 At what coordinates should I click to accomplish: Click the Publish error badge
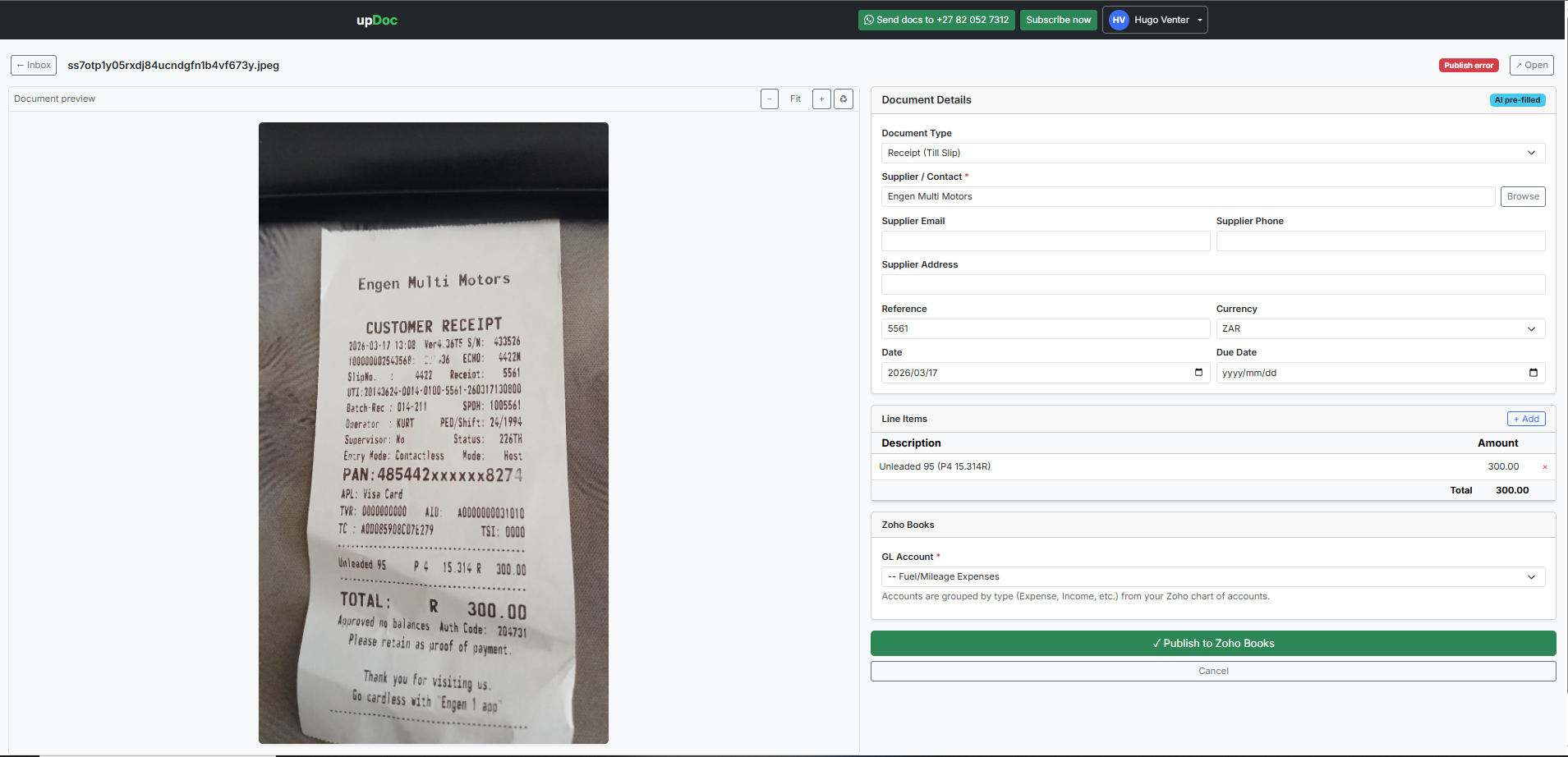1469,66
